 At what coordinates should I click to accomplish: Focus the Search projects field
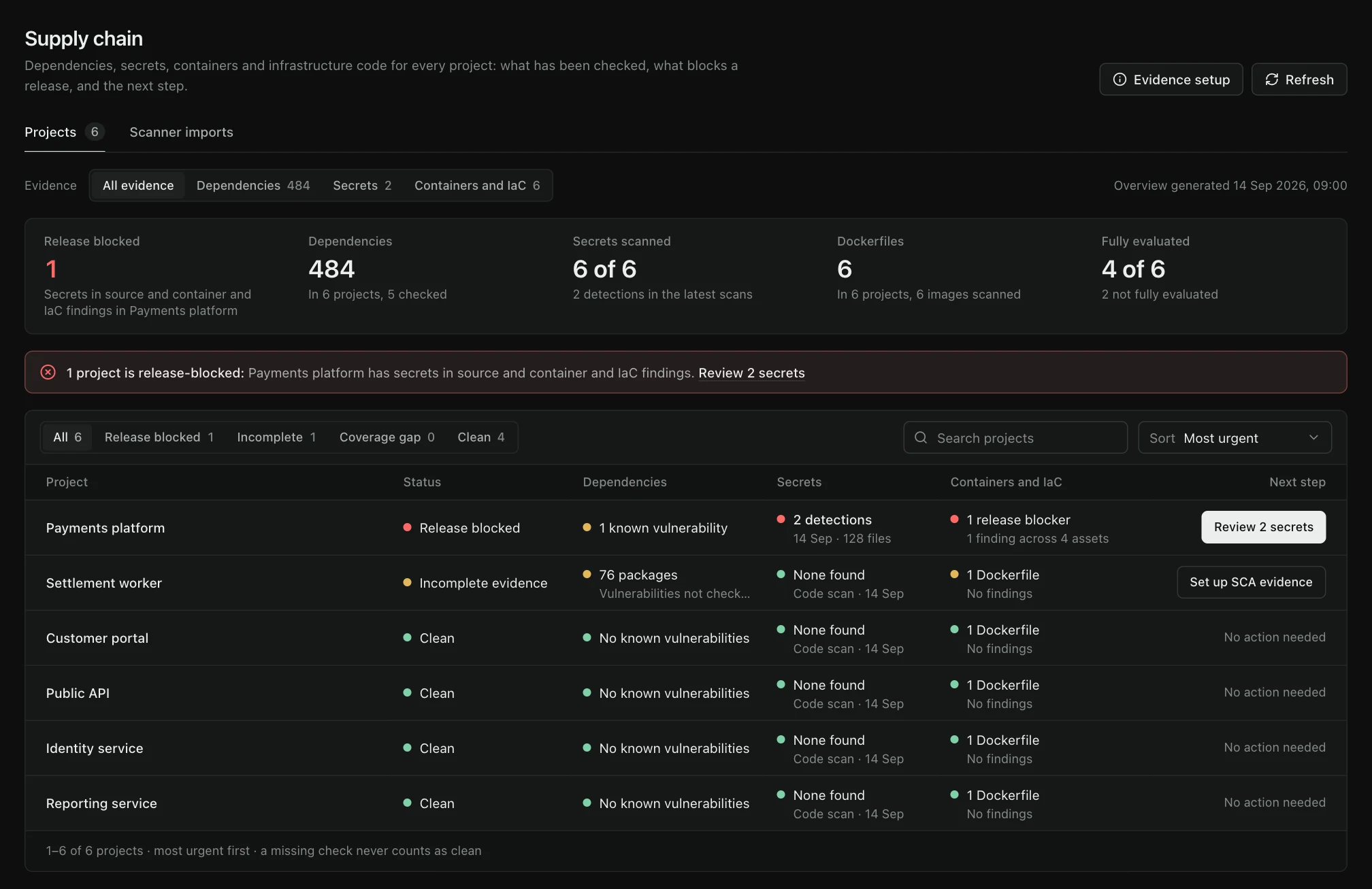1015,437
